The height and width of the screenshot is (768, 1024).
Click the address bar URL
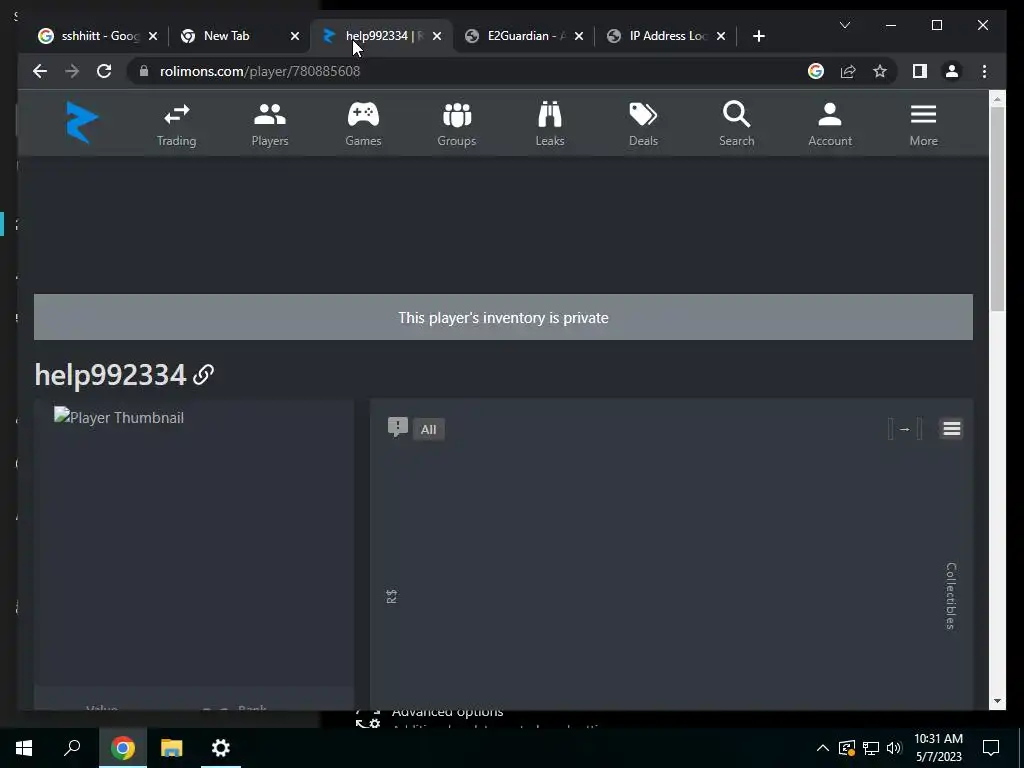260,71
